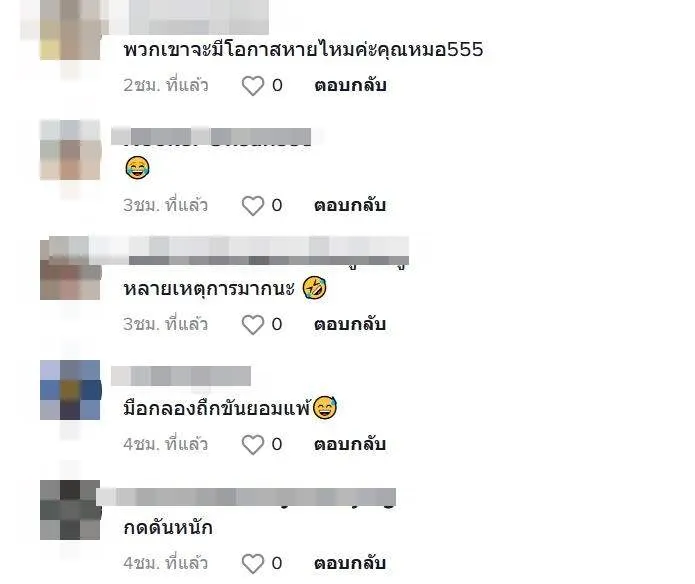Open the beige avatar of the first commenter
This screenshot has height=584, width=695.
[70, 30]
